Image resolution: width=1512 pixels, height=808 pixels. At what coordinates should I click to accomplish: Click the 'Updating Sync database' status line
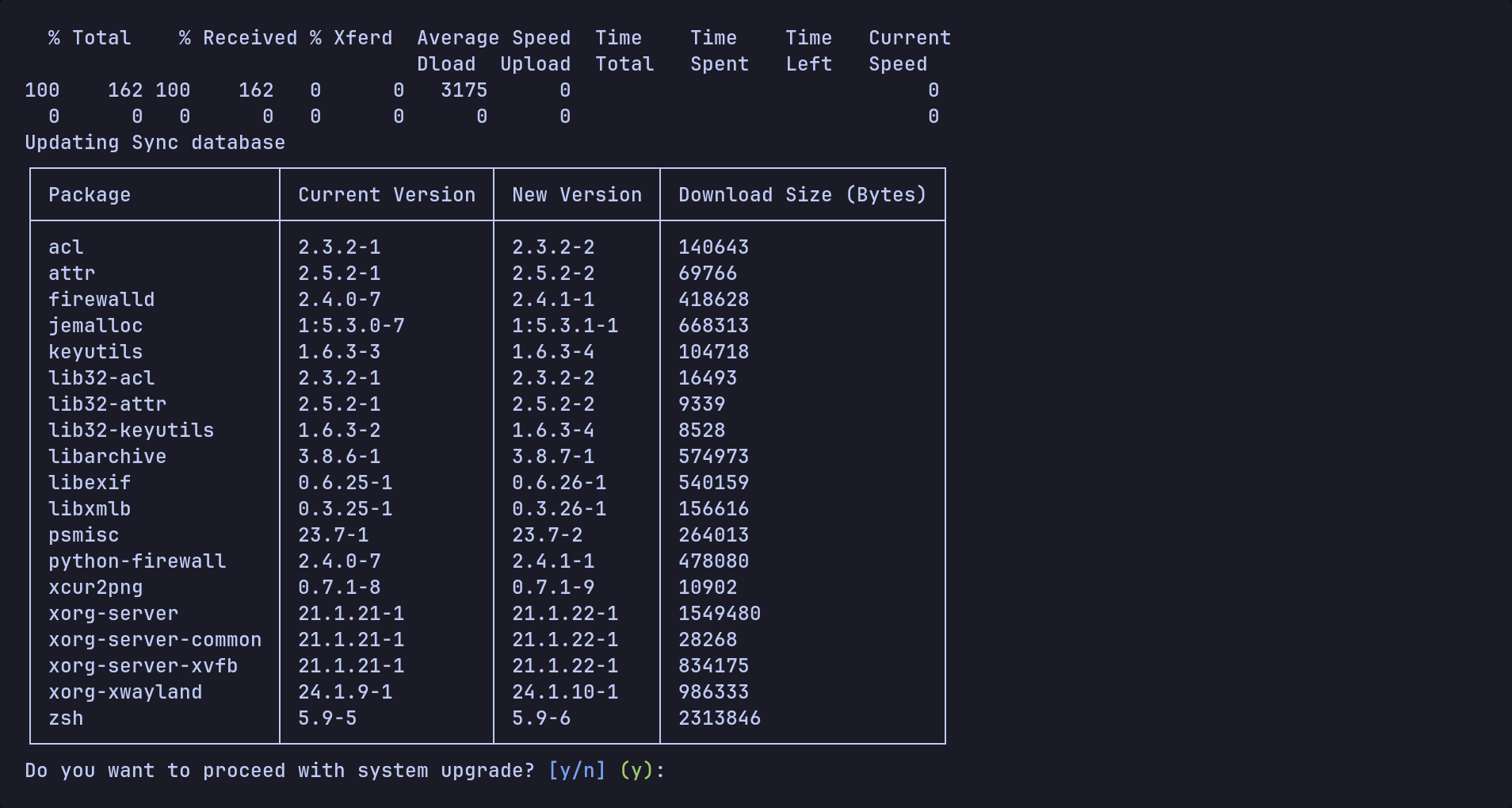(x=155, y=143)
